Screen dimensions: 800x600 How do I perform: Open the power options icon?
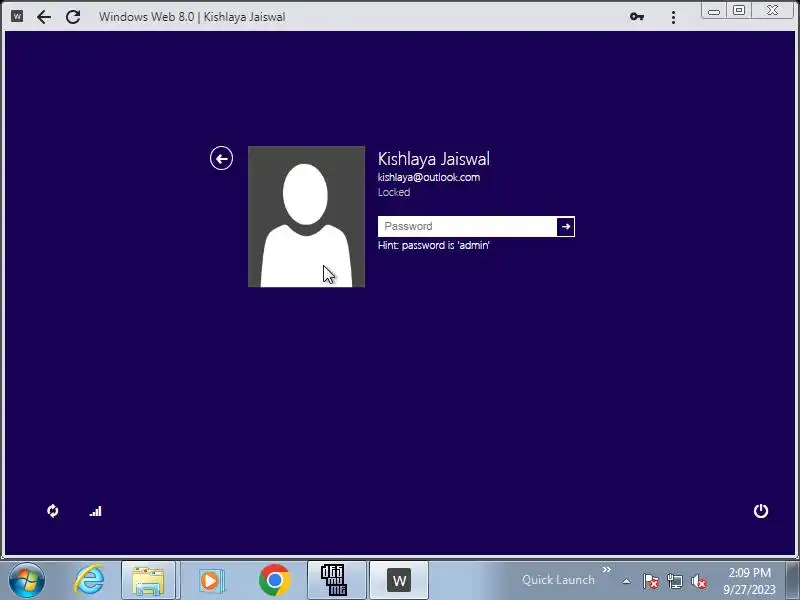point(761,511)
